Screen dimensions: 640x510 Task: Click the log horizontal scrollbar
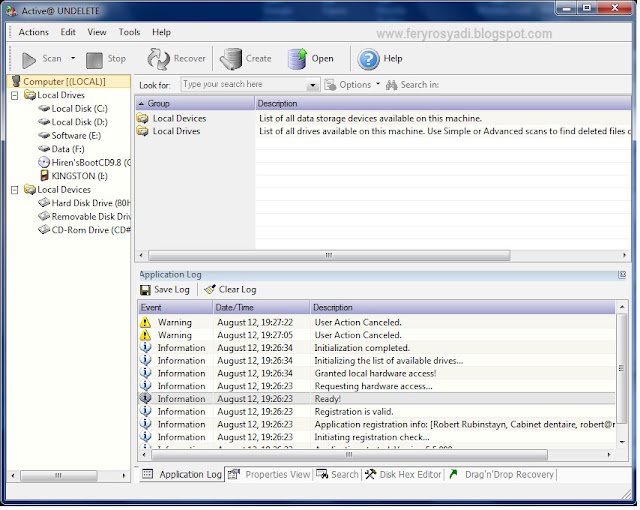click(x=349, y=455)
